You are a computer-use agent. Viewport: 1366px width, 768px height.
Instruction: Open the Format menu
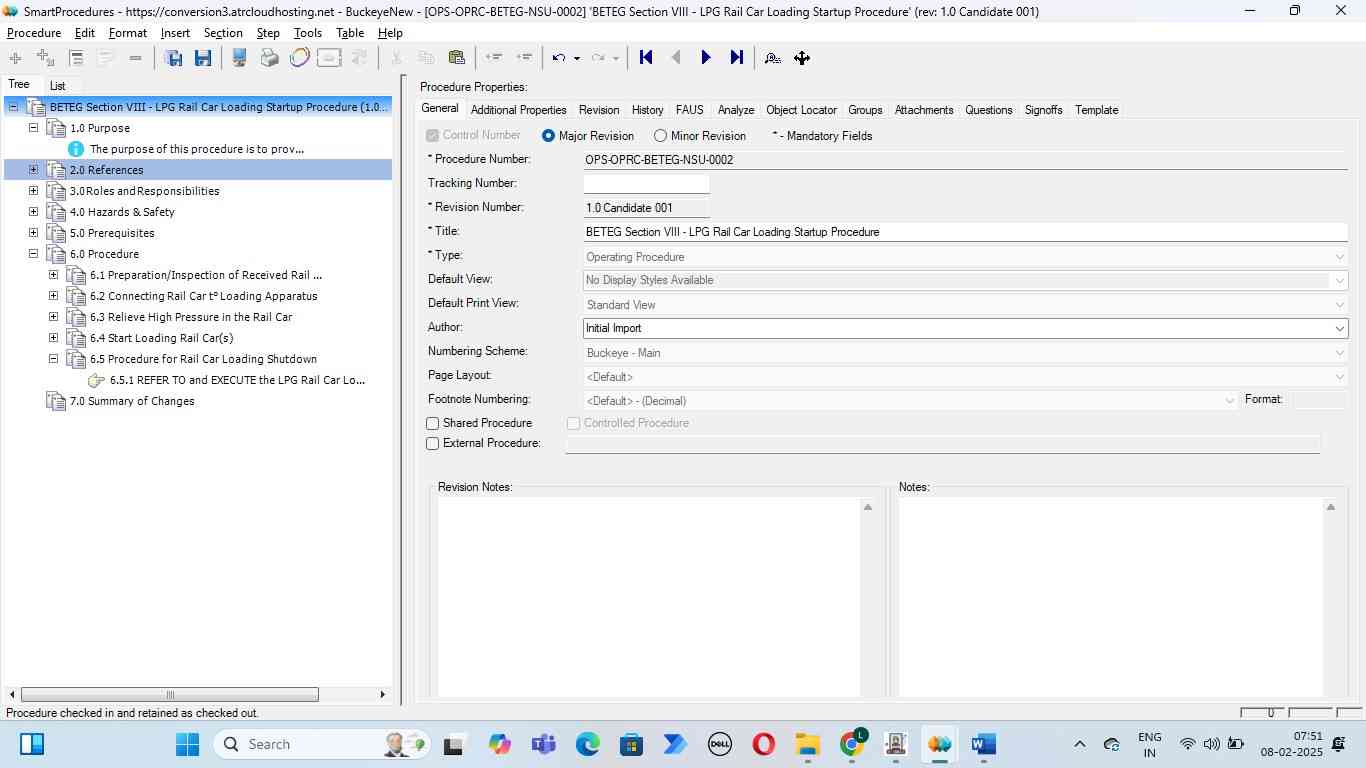[128, 33]
